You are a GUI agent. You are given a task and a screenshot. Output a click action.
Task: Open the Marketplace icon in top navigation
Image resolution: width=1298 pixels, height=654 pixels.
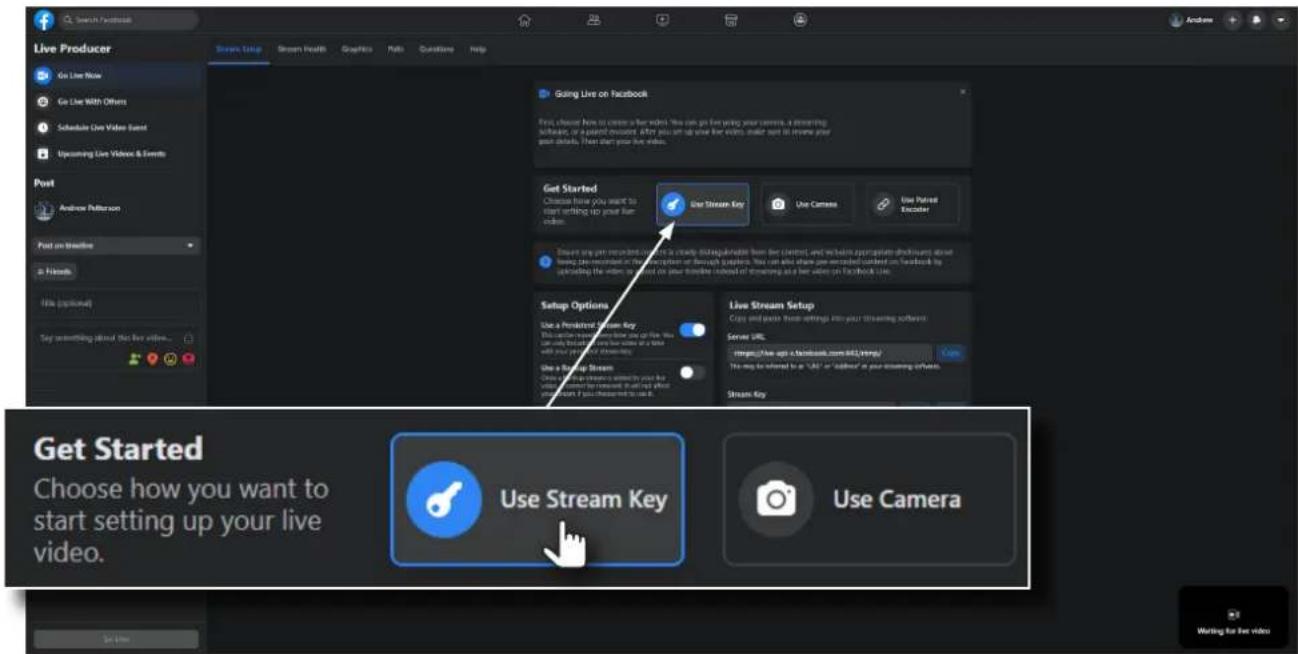(731, 19)
